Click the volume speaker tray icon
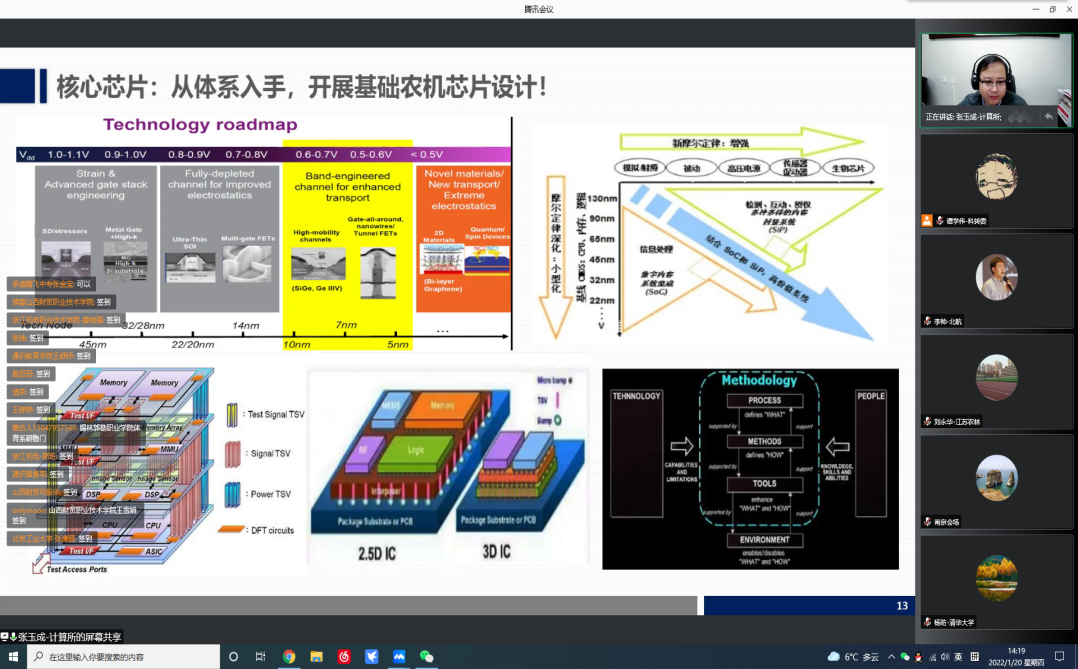1078x669 pixels. [946, 657]
